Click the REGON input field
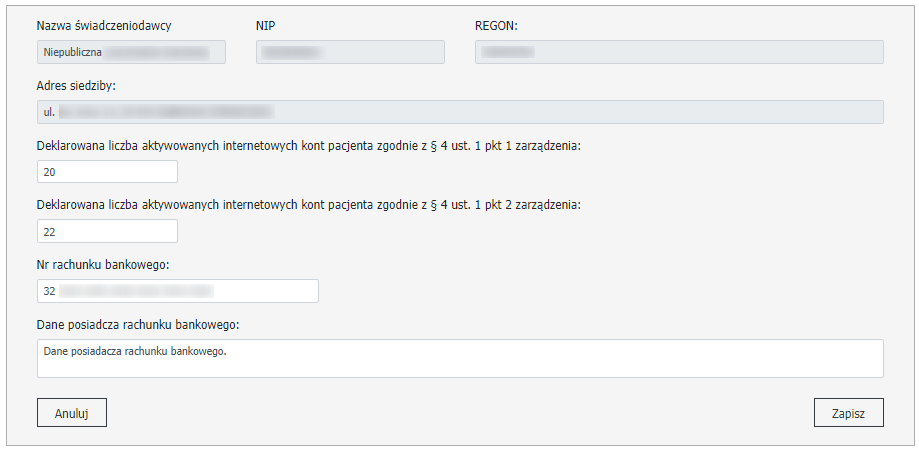This screenshot has width=919, height=451. tap(679, 52)
